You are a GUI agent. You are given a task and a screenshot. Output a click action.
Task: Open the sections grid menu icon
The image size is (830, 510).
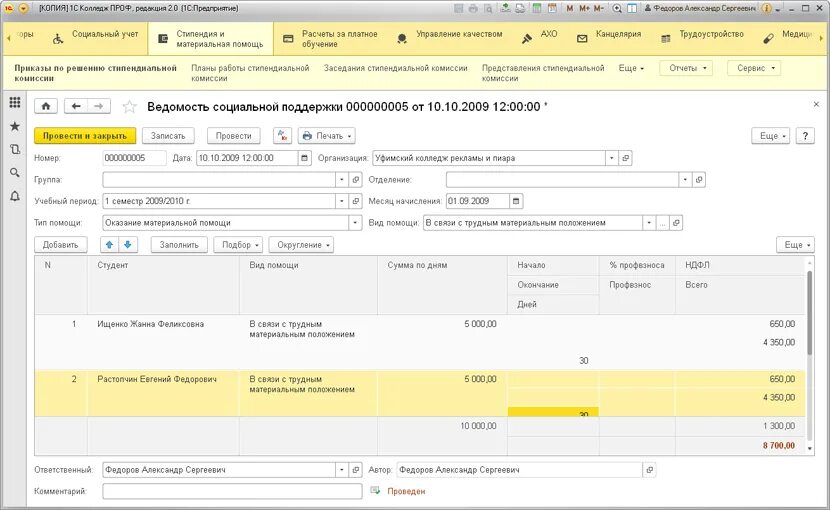click(15, 103)
